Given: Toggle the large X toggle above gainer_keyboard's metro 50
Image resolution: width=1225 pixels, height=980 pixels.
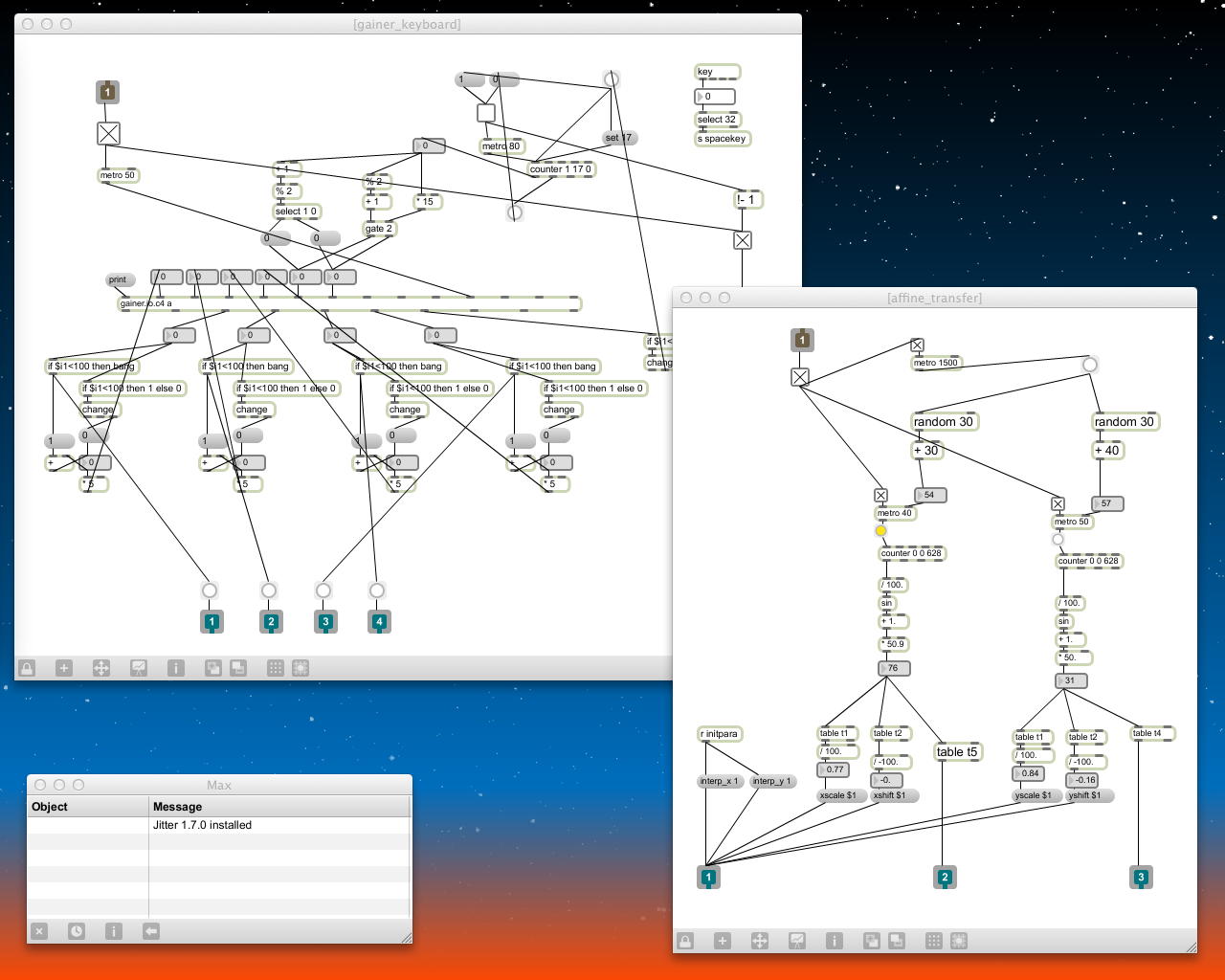Looking at the screenshot, I should tap(108, 134).
